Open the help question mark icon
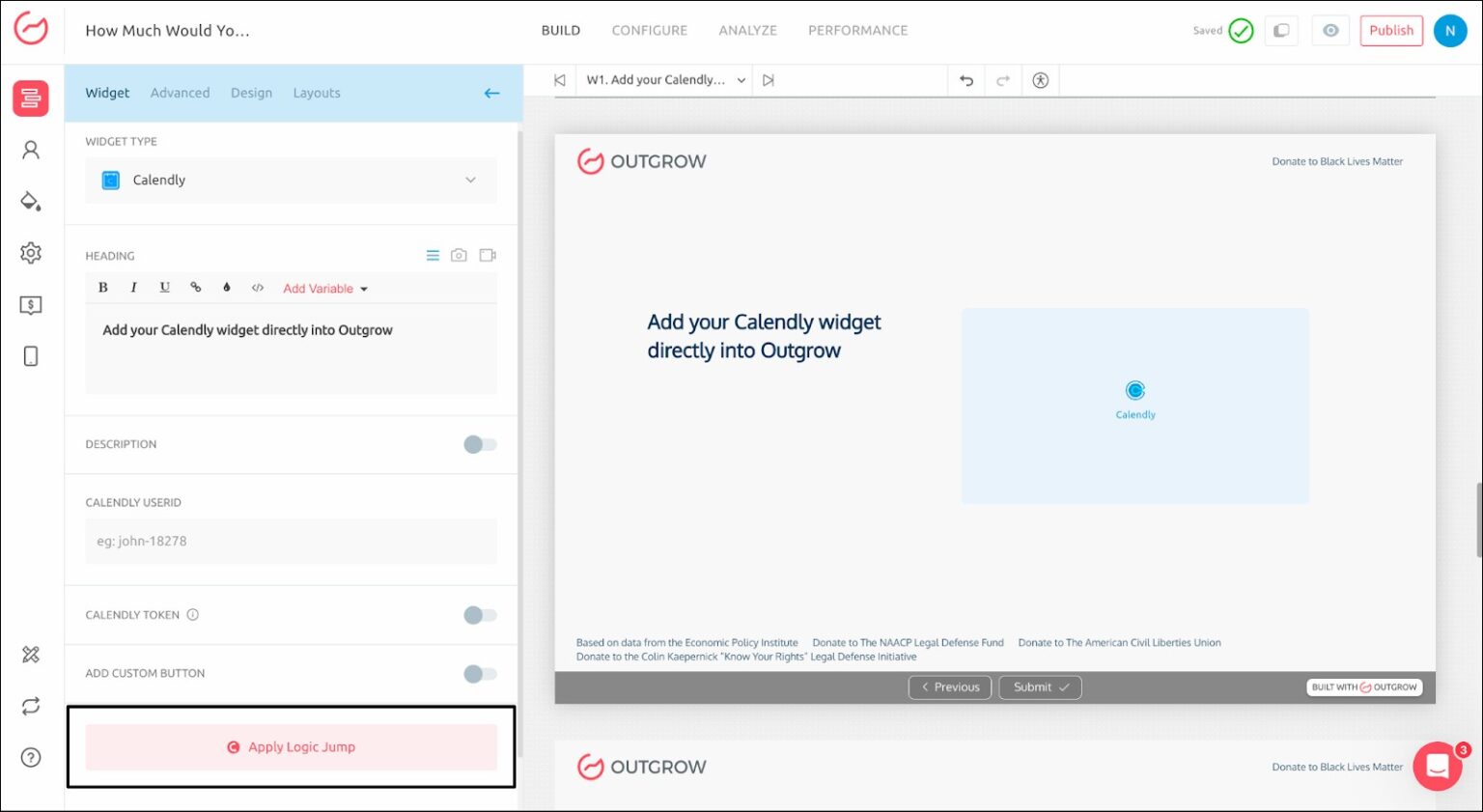This screenshot has height=812, width=1483. (x=31, y=758)
